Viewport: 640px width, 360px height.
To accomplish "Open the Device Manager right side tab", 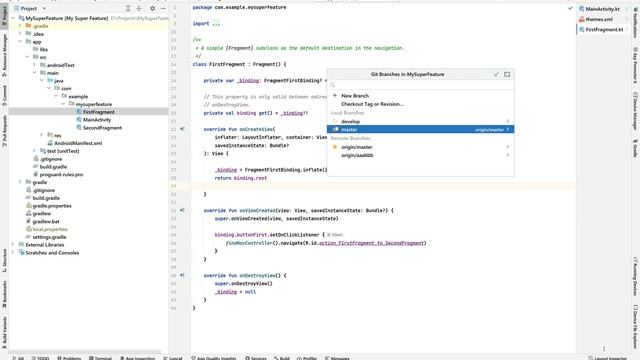I will [636, 111].
